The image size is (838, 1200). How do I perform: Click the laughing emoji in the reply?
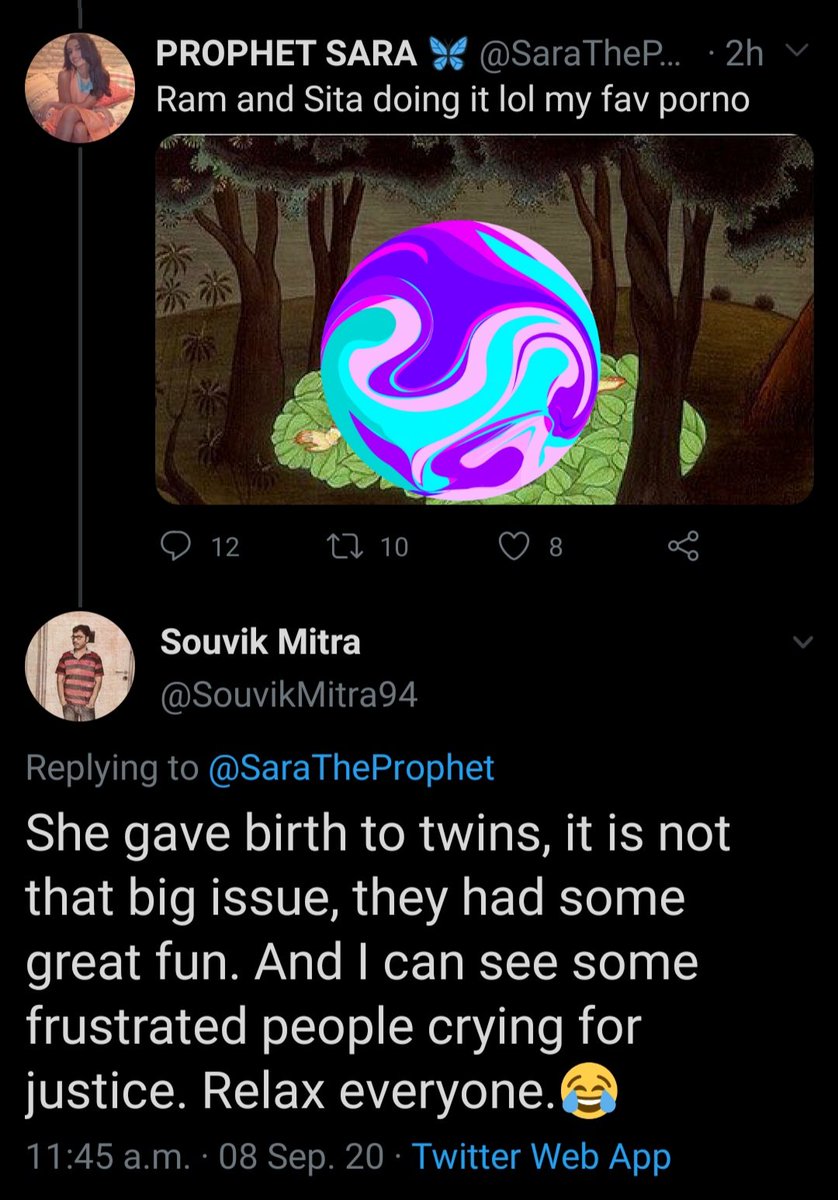590,1087
